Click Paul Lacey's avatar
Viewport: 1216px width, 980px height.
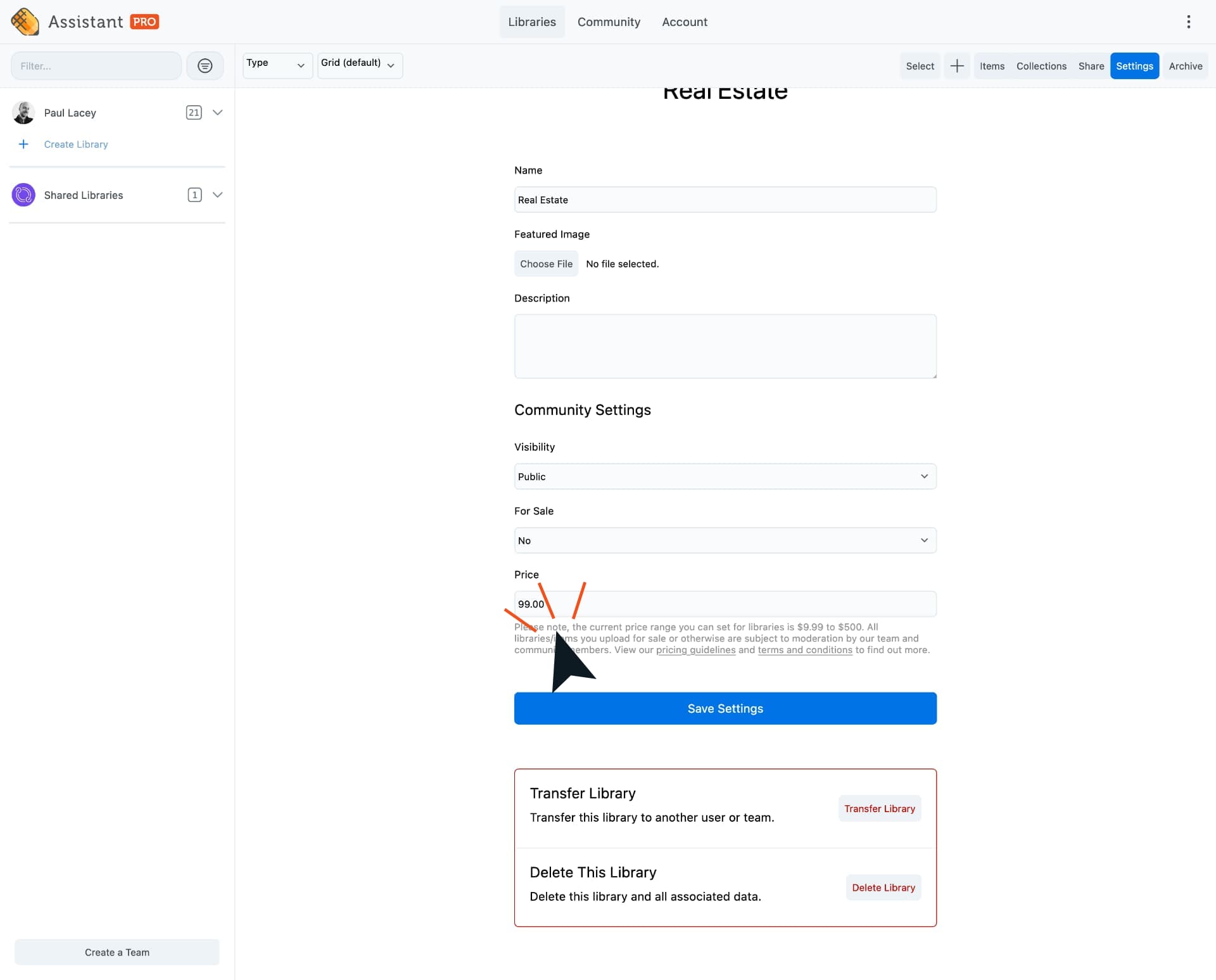point(23,113)
